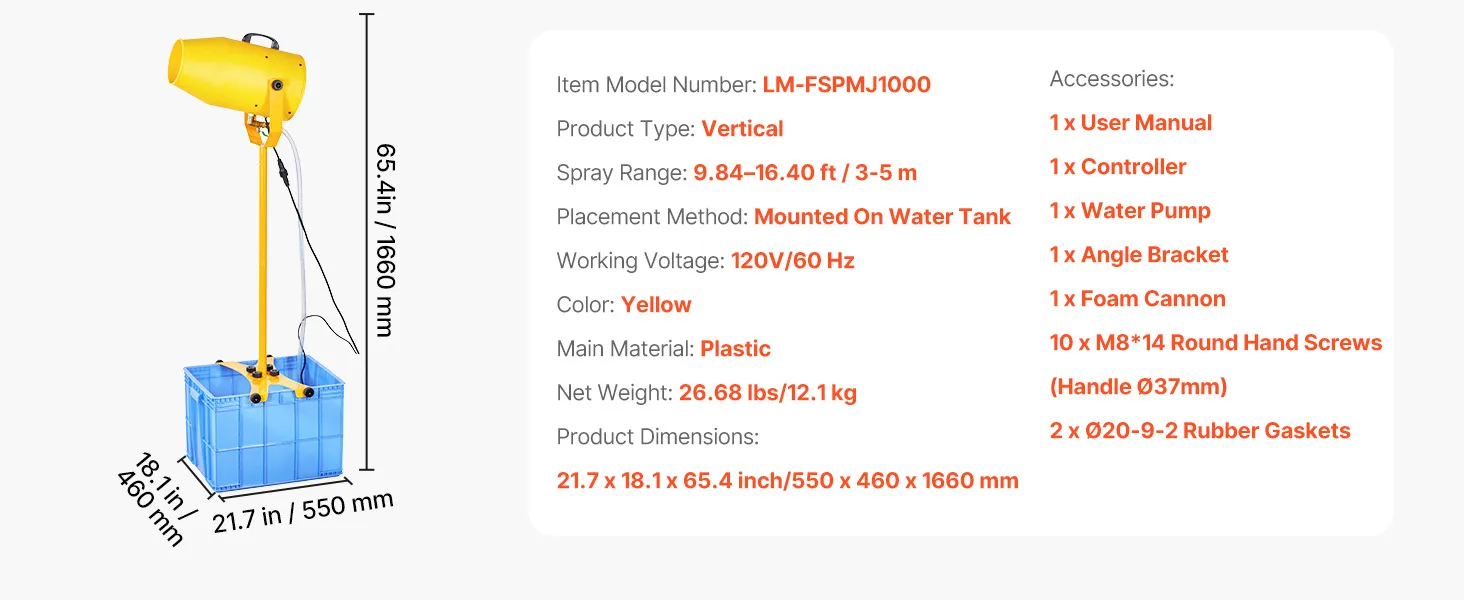
Task: Select the product dimensions 21.7 x 18.1 x 65.4 inch line
Action: click(x=787, y=481)
